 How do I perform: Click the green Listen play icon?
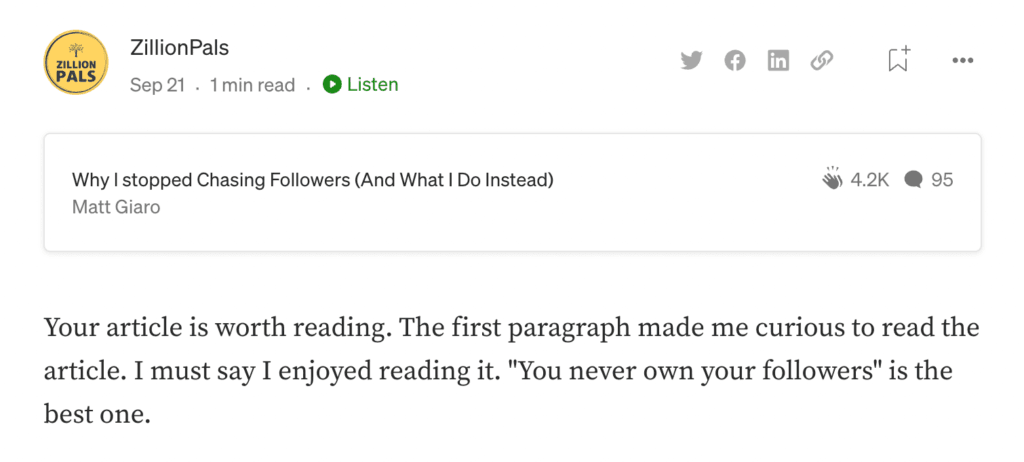pyautogui.click(x=332, y=84)
